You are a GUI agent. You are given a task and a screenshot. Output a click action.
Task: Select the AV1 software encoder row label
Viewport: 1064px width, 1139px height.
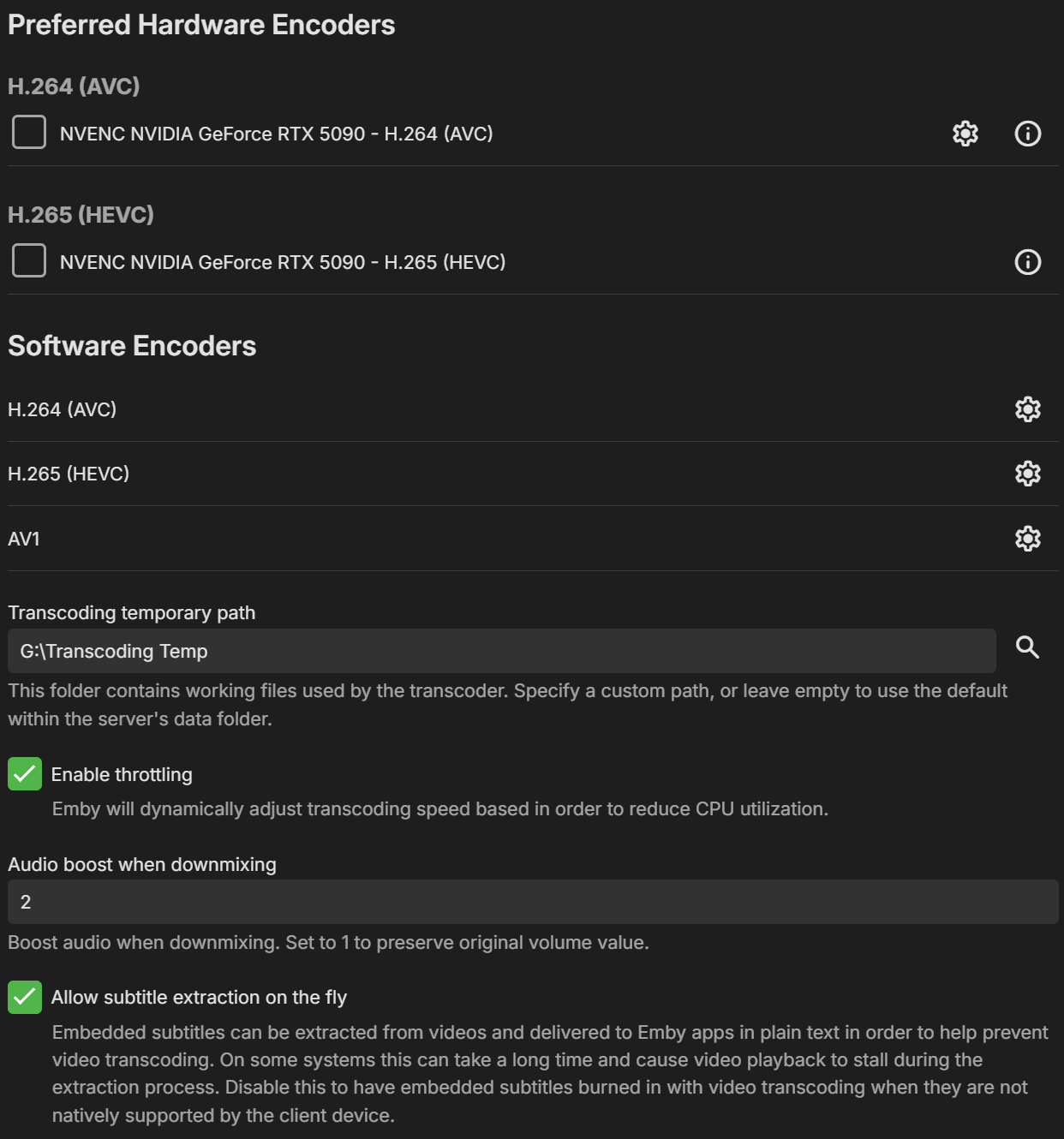coord(24,539)
